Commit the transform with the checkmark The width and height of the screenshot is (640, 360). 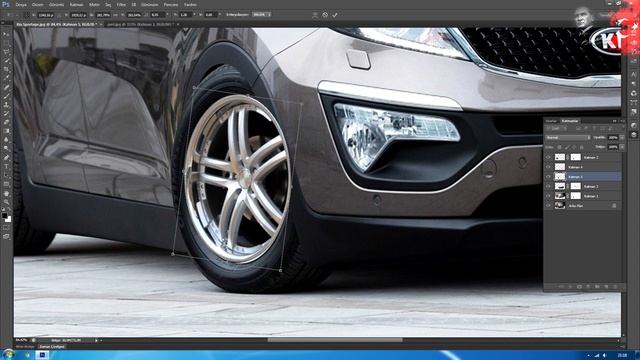coord(335,15)
